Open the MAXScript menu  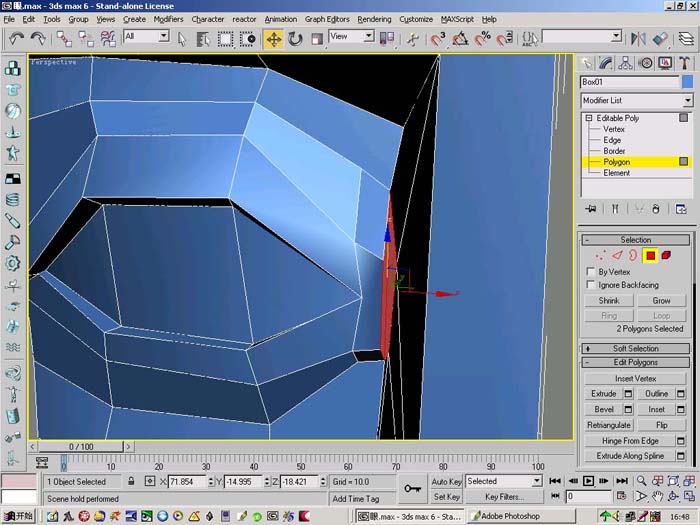coord(457,19)
